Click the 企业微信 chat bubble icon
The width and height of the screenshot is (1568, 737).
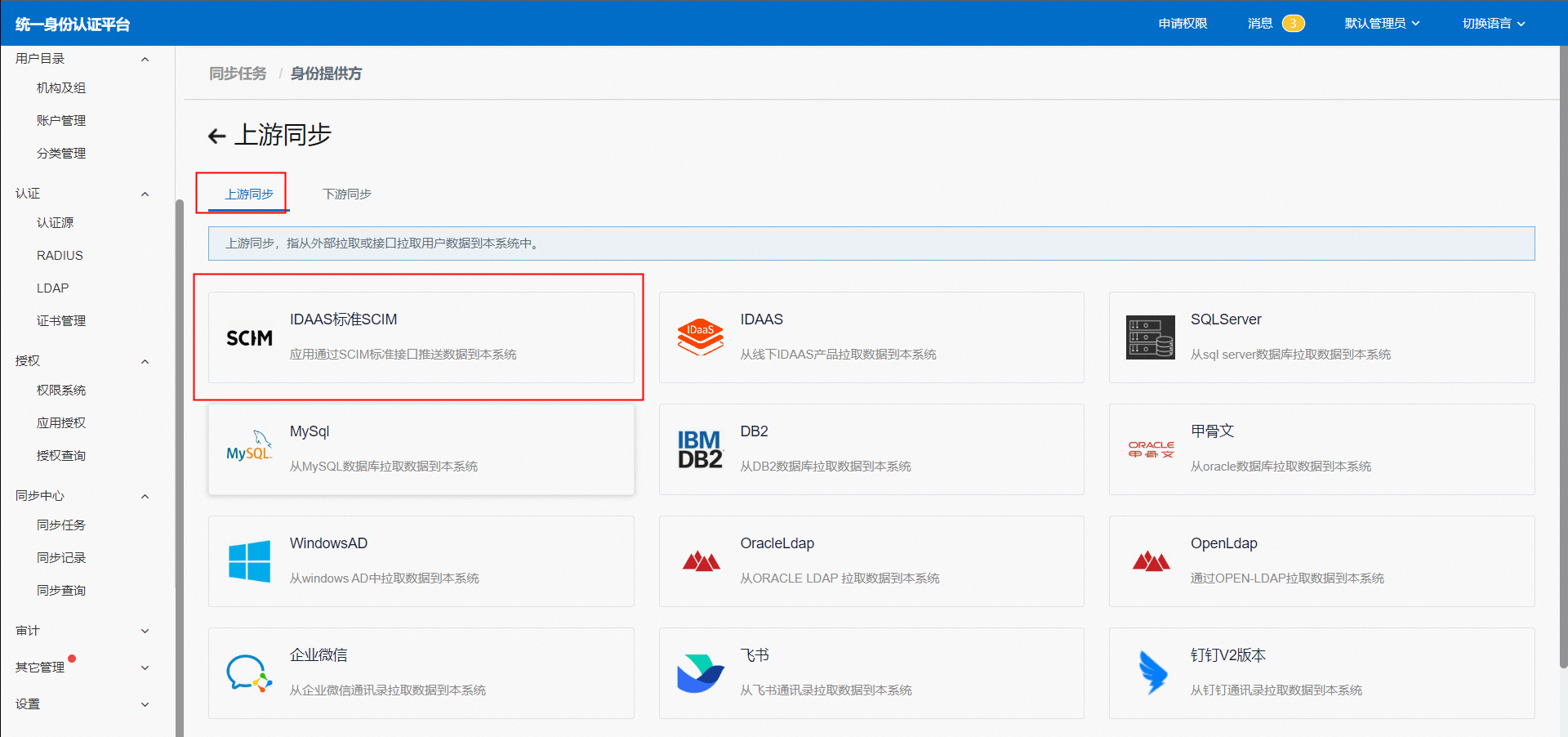249,673
